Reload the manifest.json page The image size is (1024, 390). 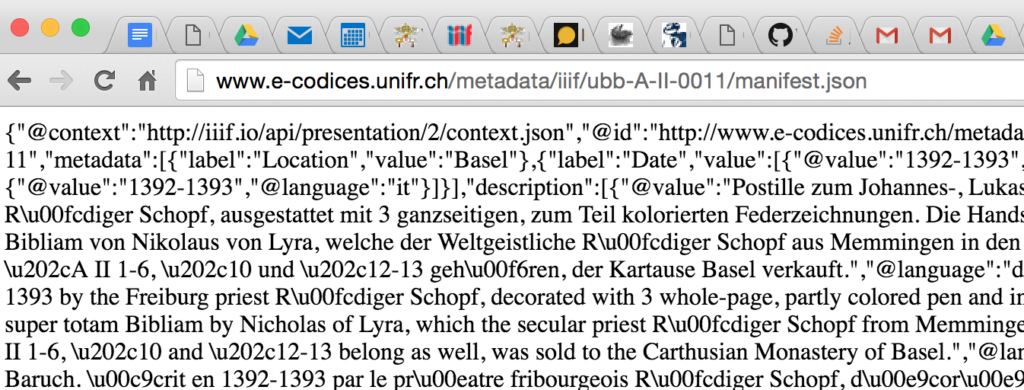click(104, 81)
